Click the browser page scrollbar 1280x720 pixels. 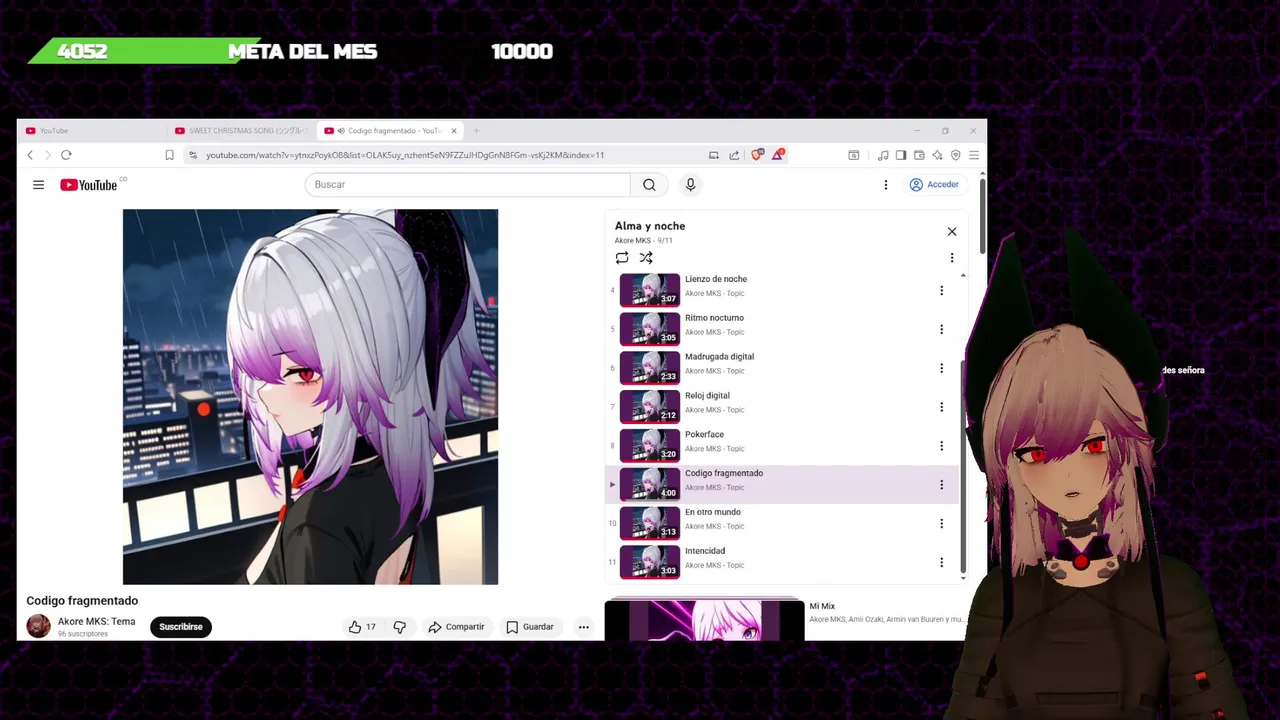pos(983,215)
